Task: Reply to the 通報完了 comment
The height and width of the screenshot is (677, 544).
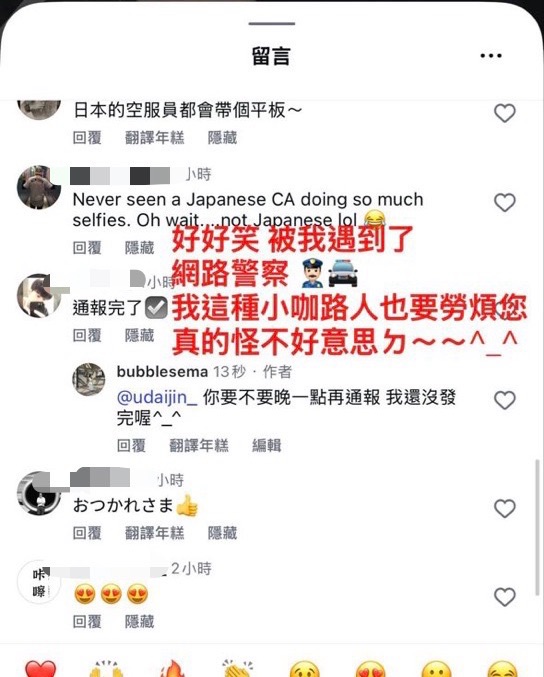Action: (87, 335)
